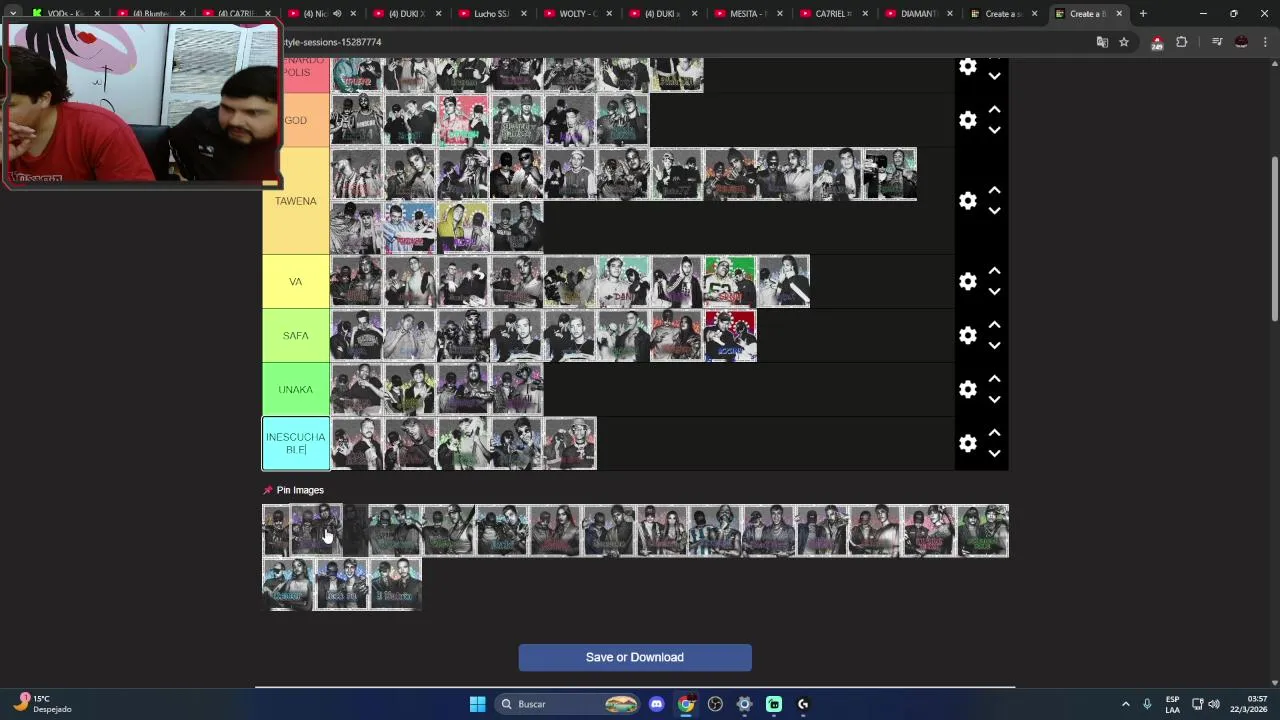Move TAWENA tier row up

coord(994,191)
